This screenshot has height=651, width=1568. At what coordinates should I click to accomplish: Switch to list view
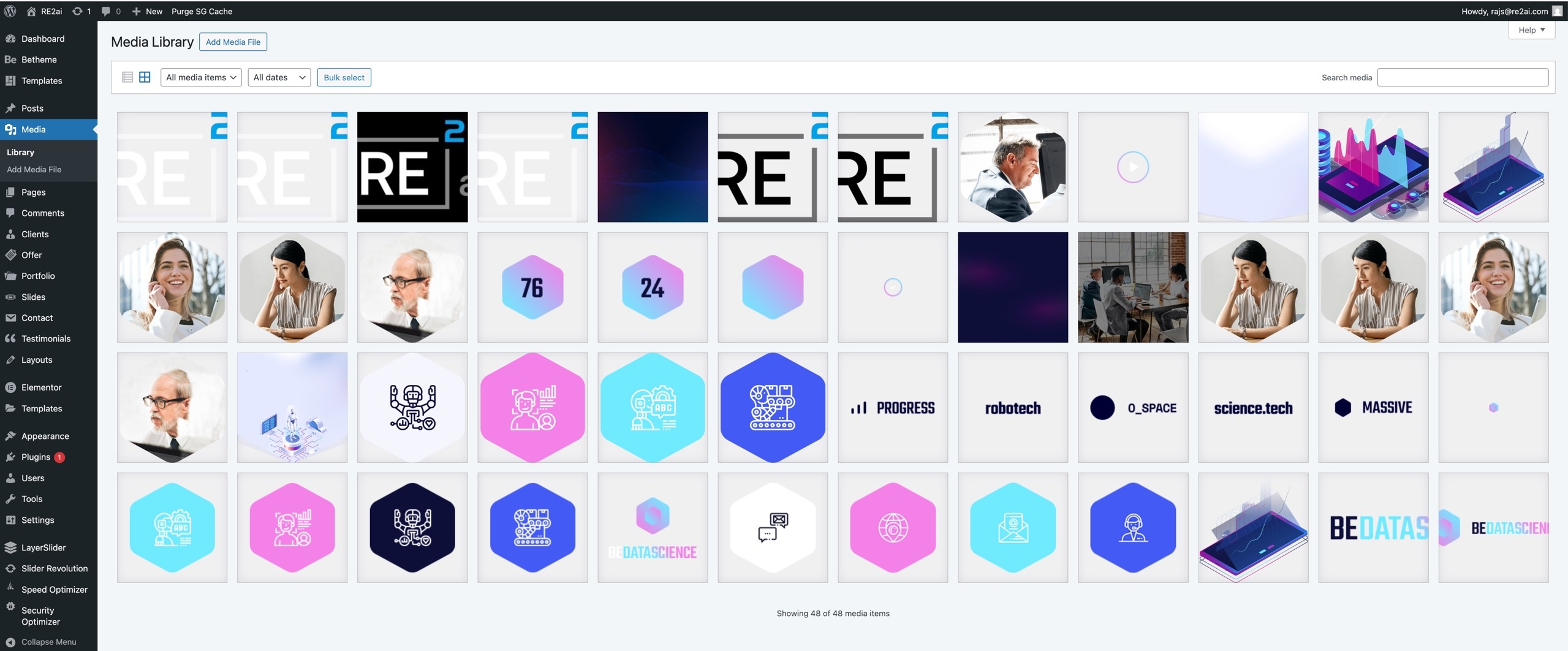tap(127, 77)
